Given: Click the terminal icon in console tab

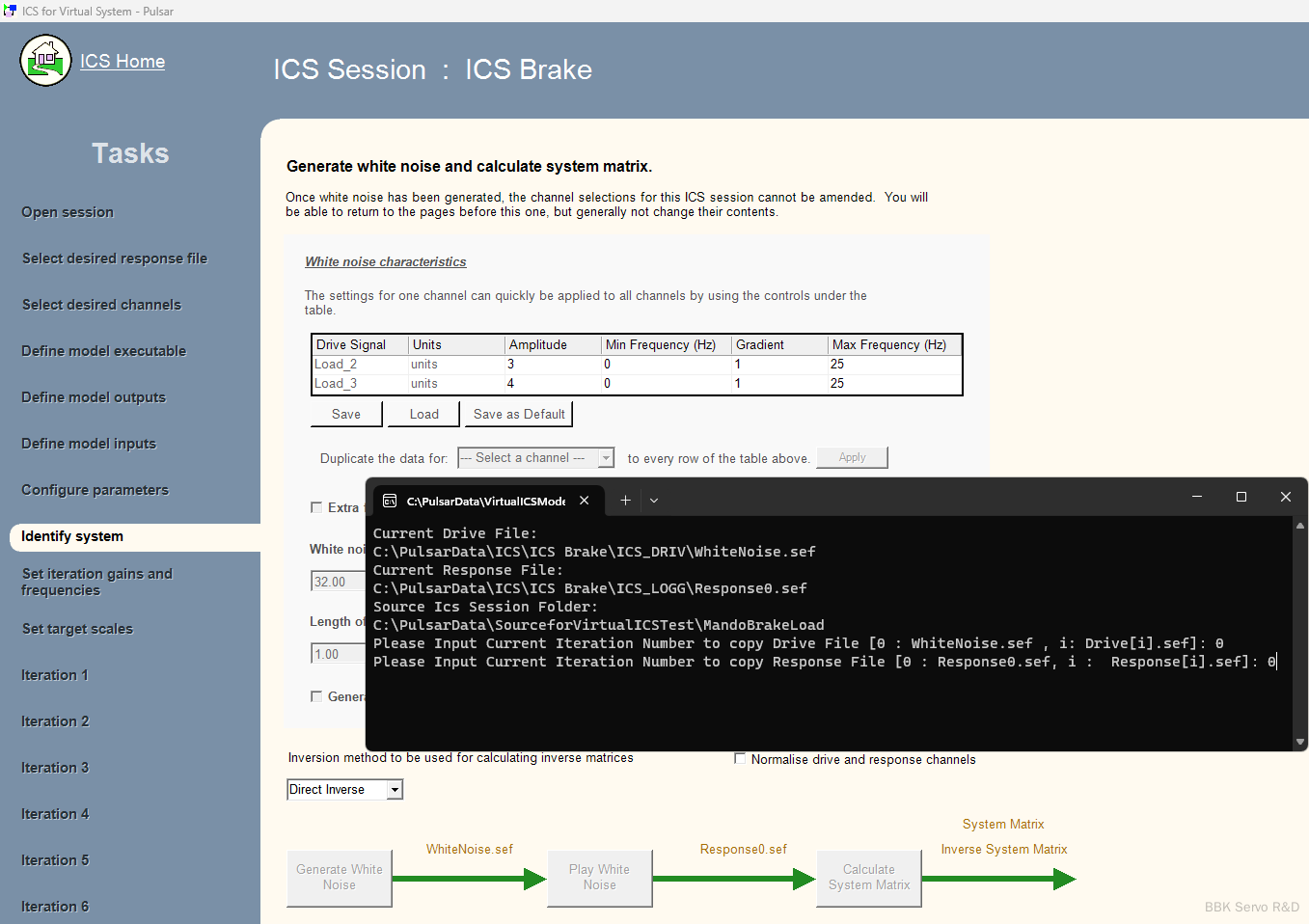Looking at the screenshot, I should coord(390,501).
